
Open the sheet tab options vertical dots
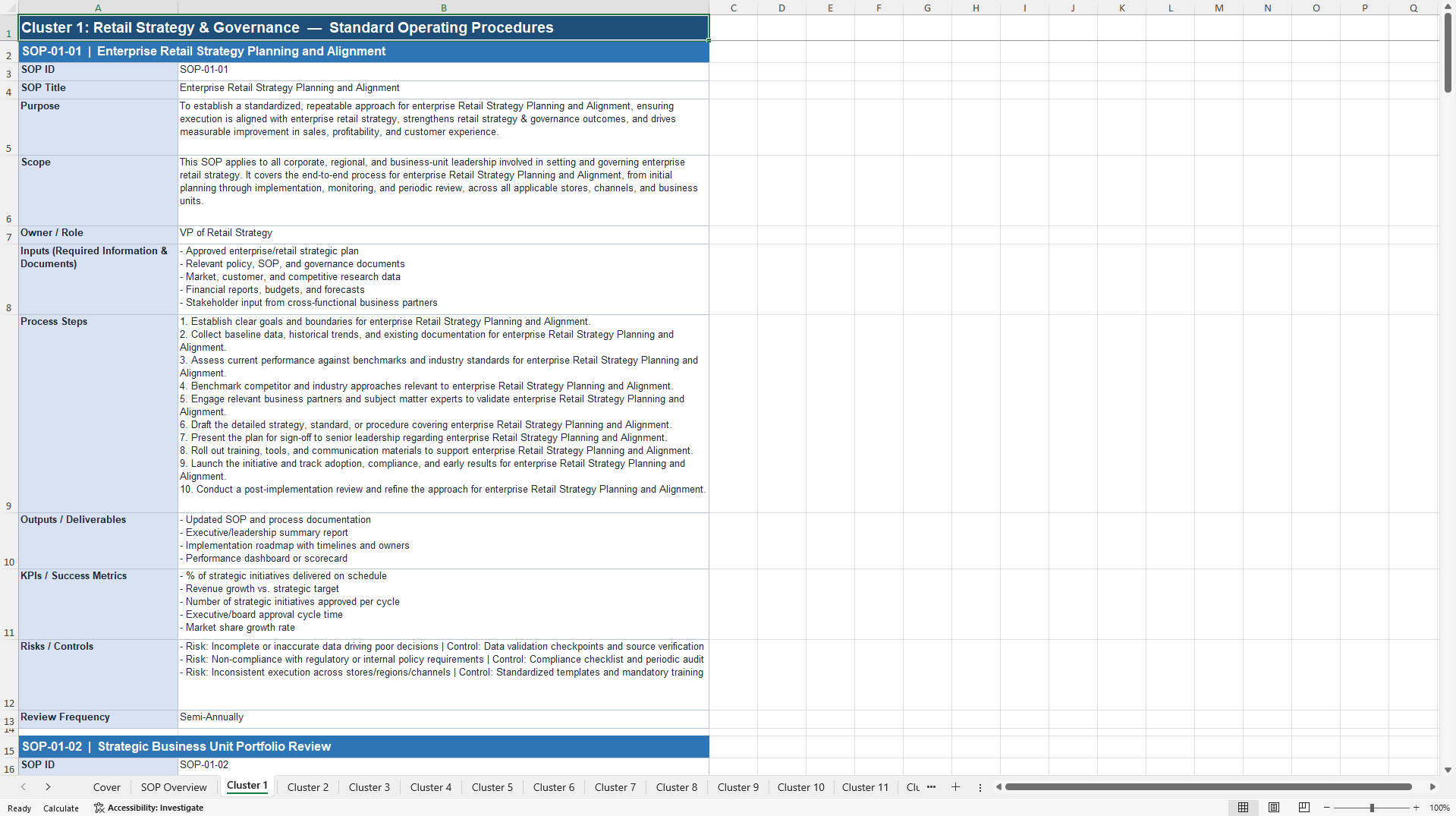pos(980,787)
